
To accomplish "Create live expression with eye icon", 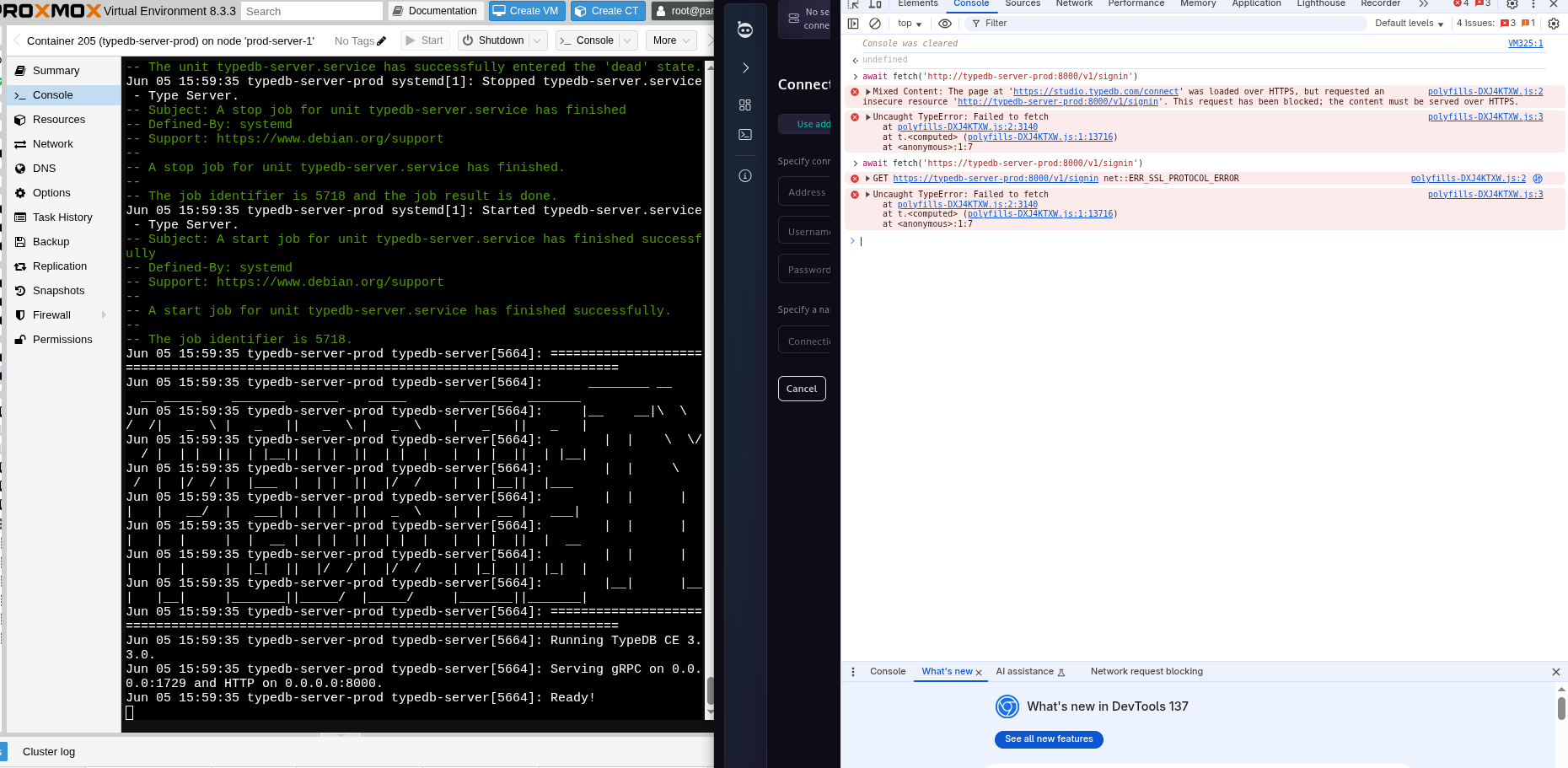I will pos(945,24).
